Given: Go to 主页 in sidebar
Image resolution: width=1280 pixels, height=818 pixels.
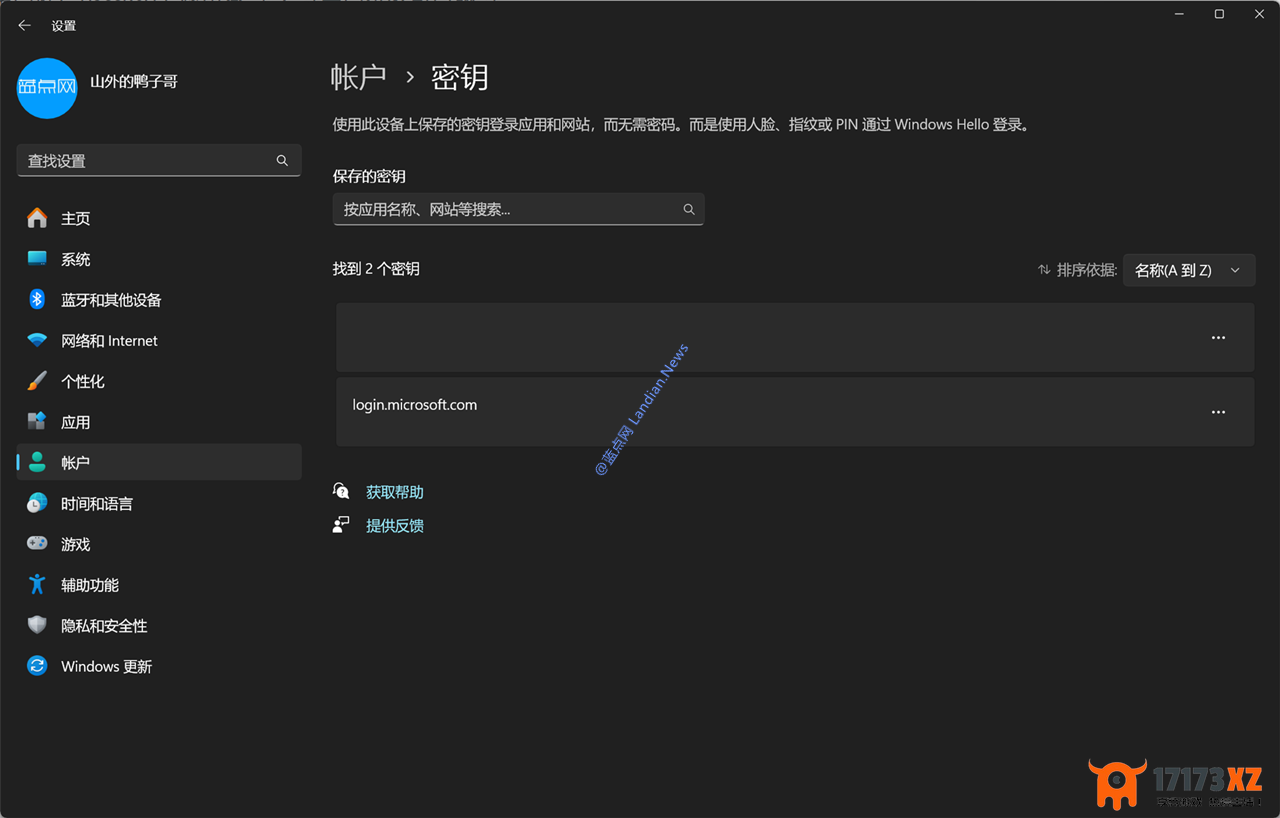Looking at the screenshot, I should pyautogui.click(x=159, y=218).
